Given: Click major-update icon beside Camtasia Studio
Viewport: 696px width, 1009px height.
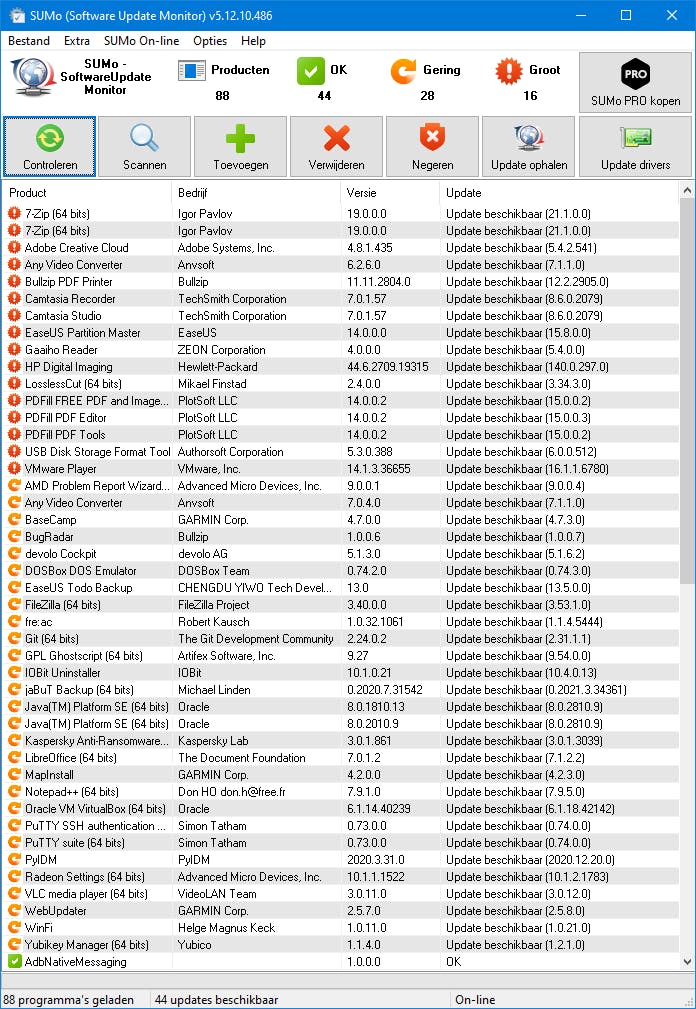Looking at the screenshot, I should coord(14,315).
